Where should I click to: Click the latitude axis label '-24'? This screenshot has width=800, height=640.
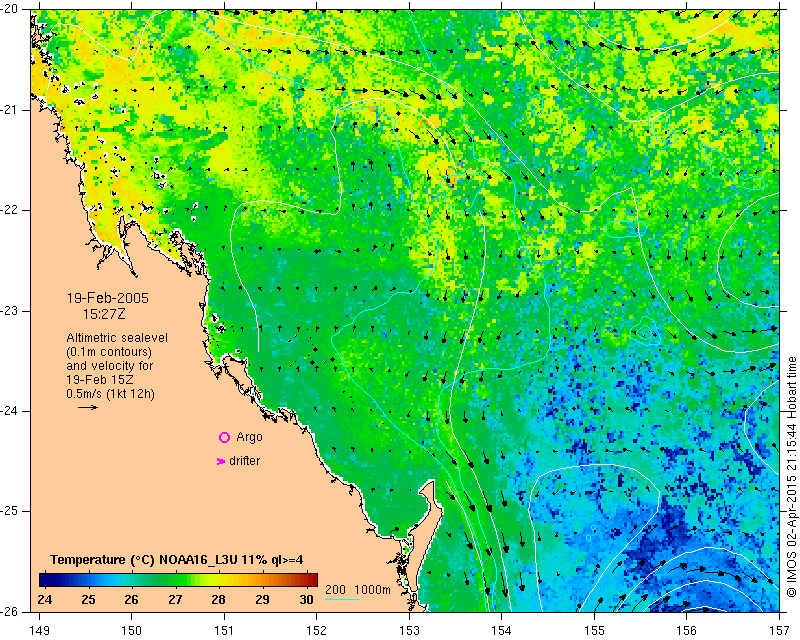(x=11, y=411)
